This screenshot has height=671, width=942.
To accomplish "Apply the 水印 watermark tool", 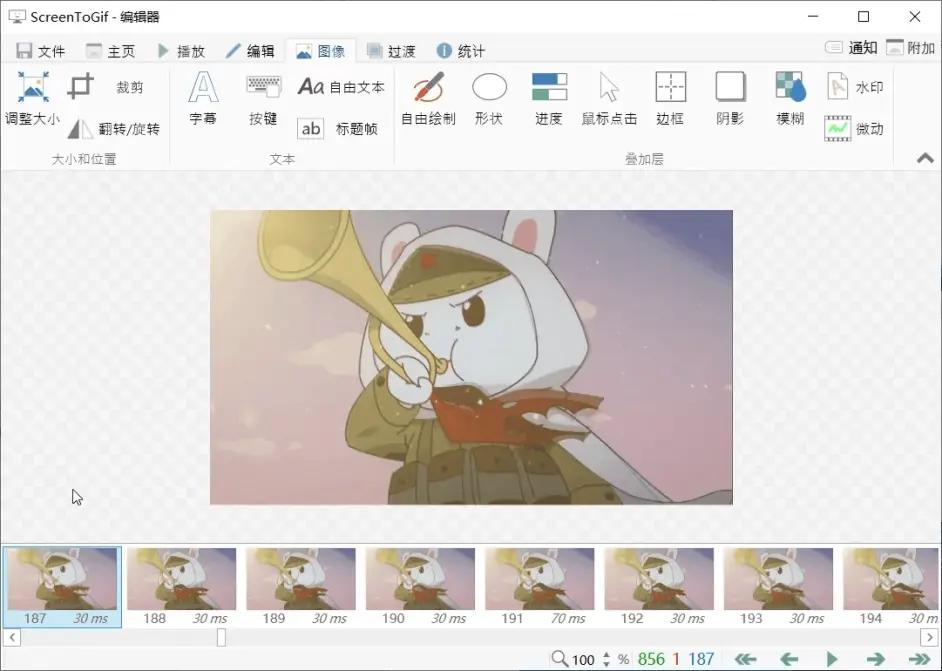I will coord(855,88).
